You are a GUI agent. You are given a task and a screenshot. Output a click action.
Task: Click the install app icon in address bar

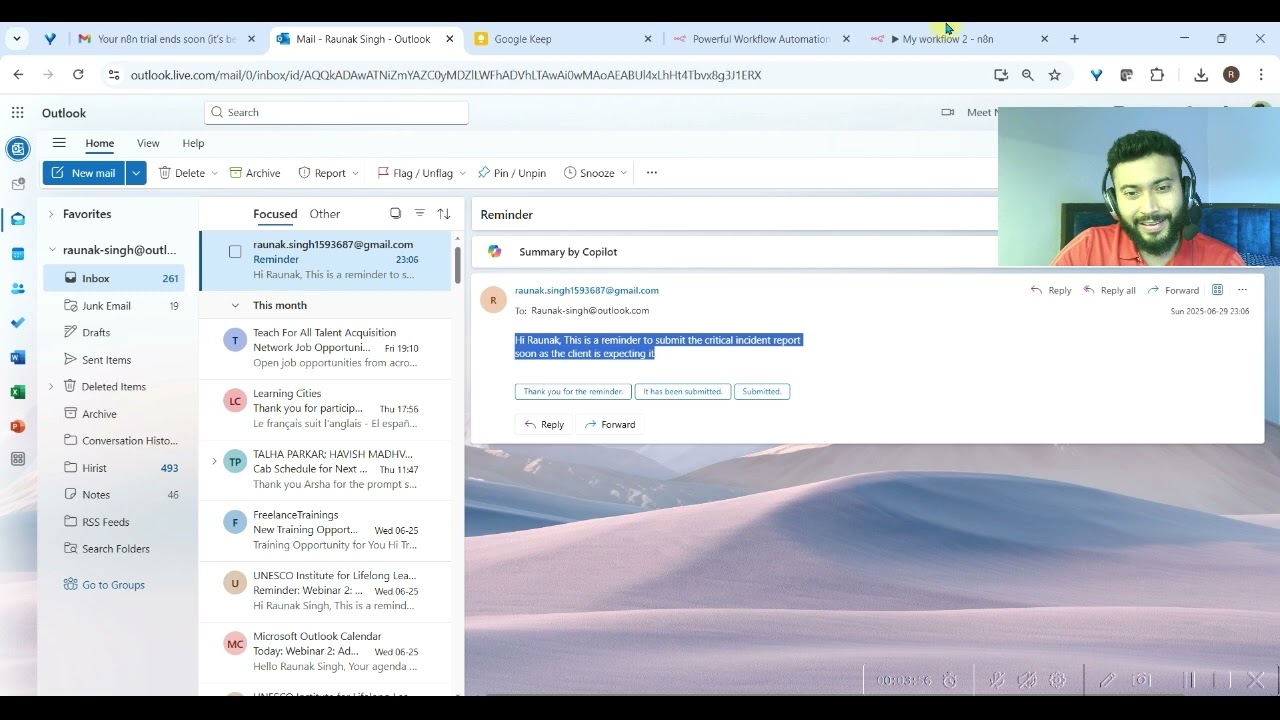pyautogui.click(x=1001, y=75)
